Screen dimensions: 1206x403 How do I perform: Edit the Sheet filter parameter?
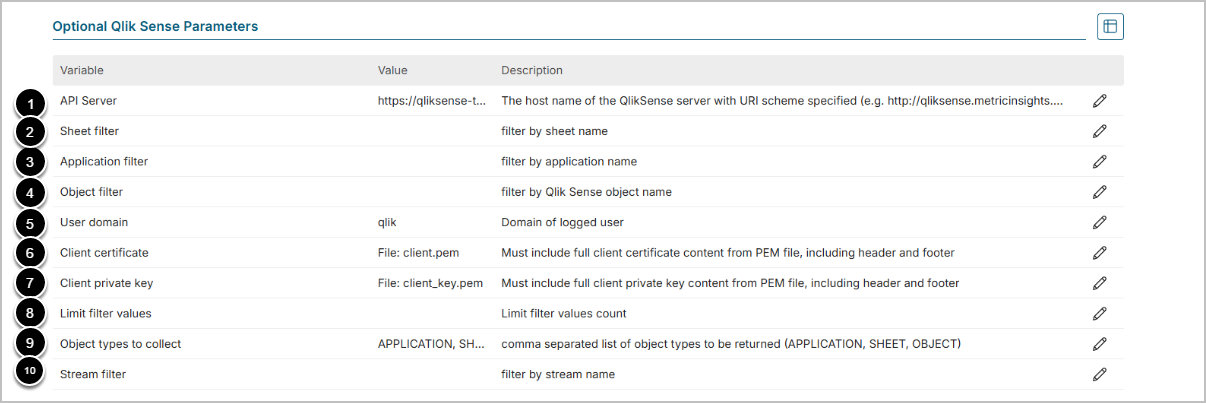[x=1099, y=131]
